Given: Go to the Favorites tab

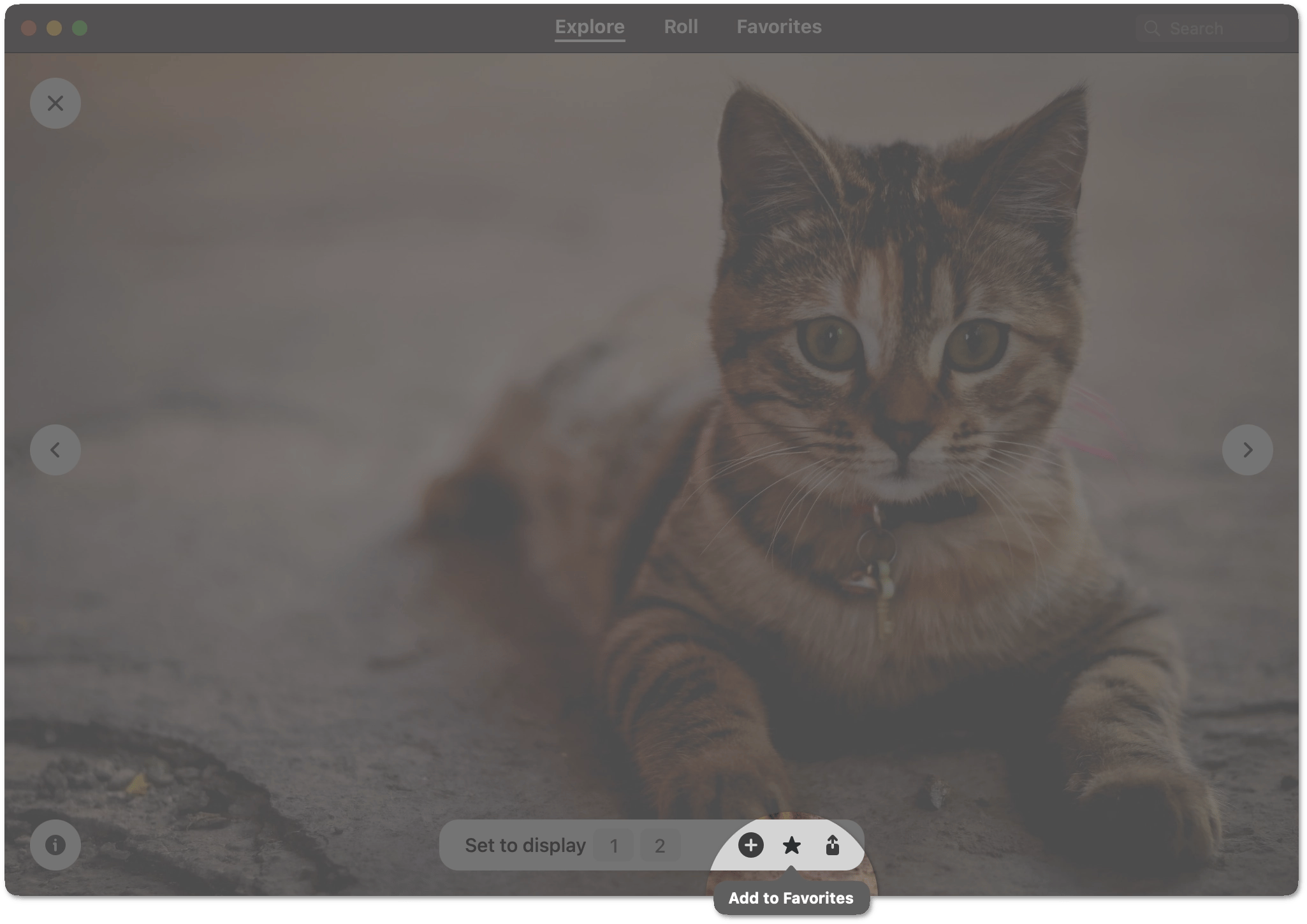Looking at the screenshot, I should click(x=779, y=27).
